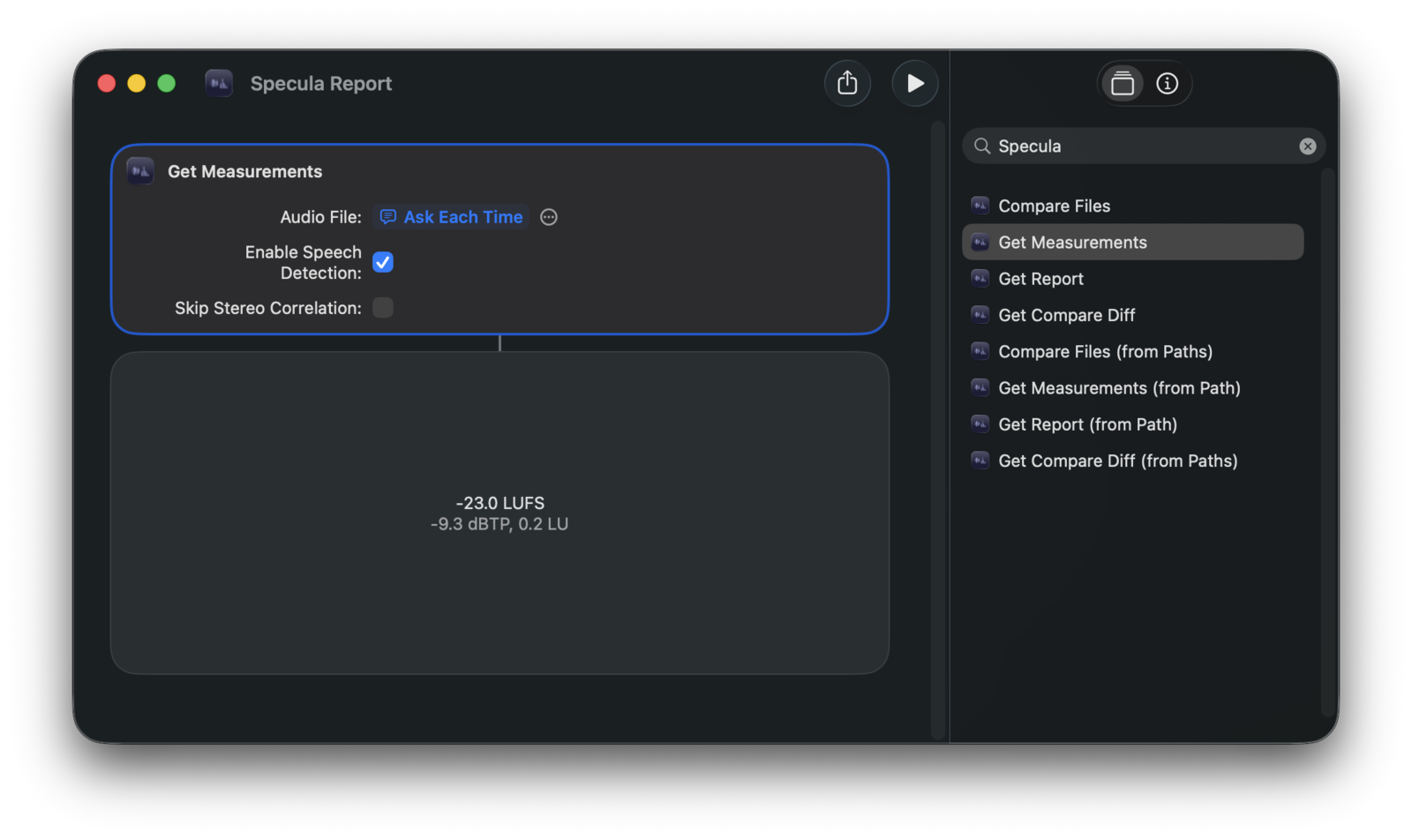Show the action library panel

(x=1123, y=83)
